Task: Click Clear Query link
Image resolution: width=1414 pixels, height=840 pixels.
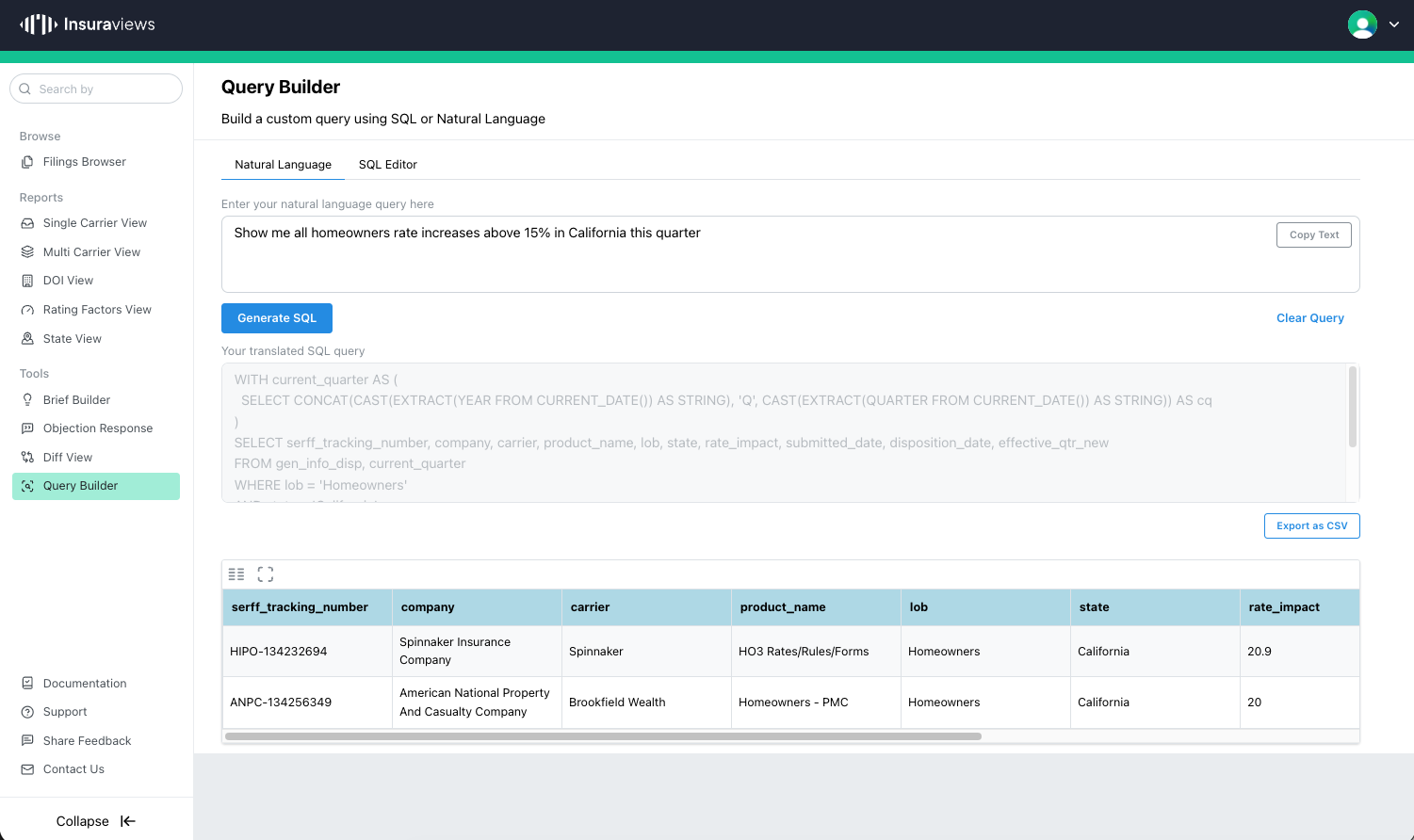Action: [x=1310, y=318]
